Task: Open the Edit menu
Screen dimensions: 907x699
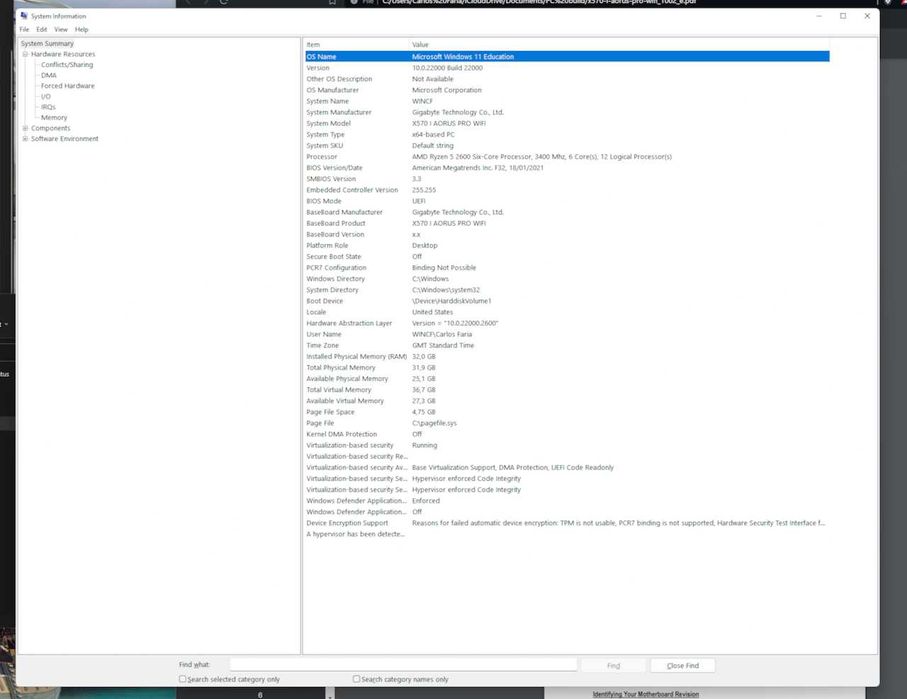Action: pyautogui.click(x=42, y=30)
